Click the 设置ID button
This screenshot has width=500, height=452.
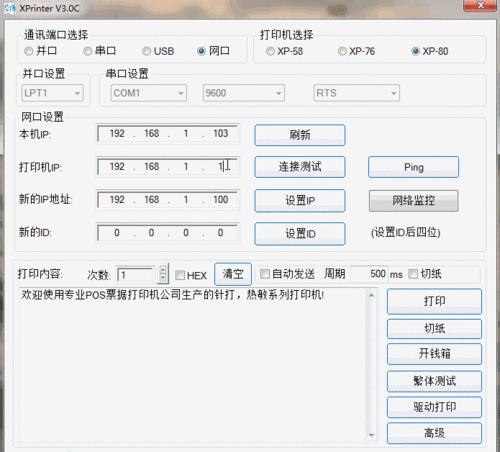[300, 234]
